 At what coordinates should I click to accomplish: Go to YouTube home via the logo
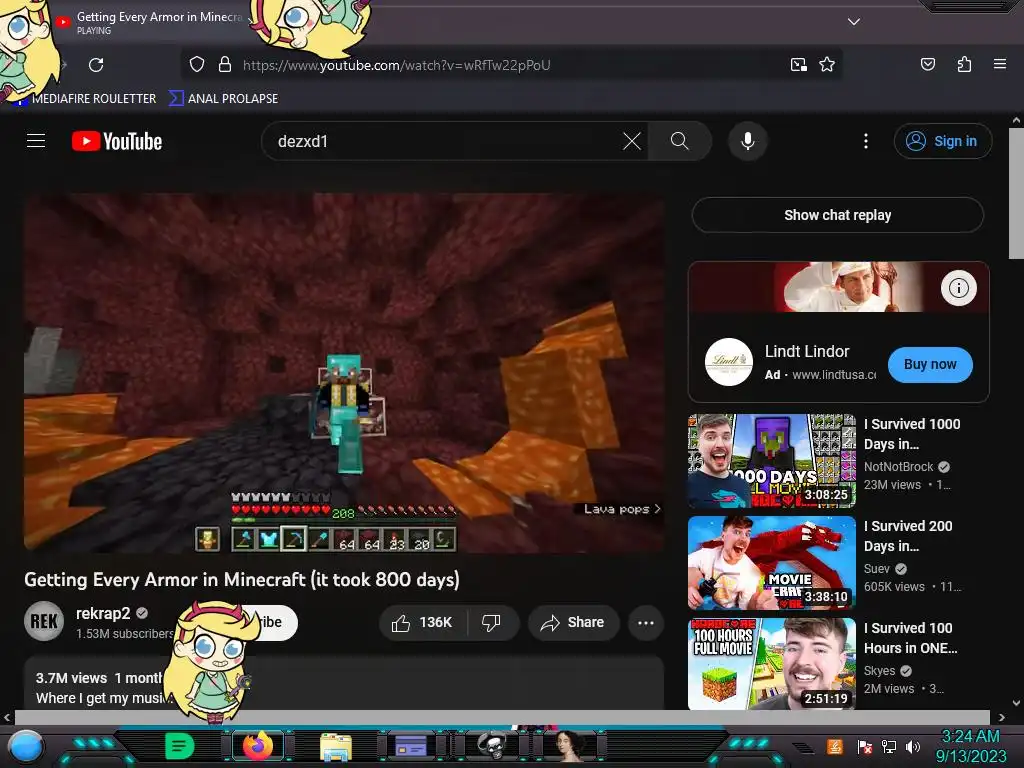coord(117,141)
